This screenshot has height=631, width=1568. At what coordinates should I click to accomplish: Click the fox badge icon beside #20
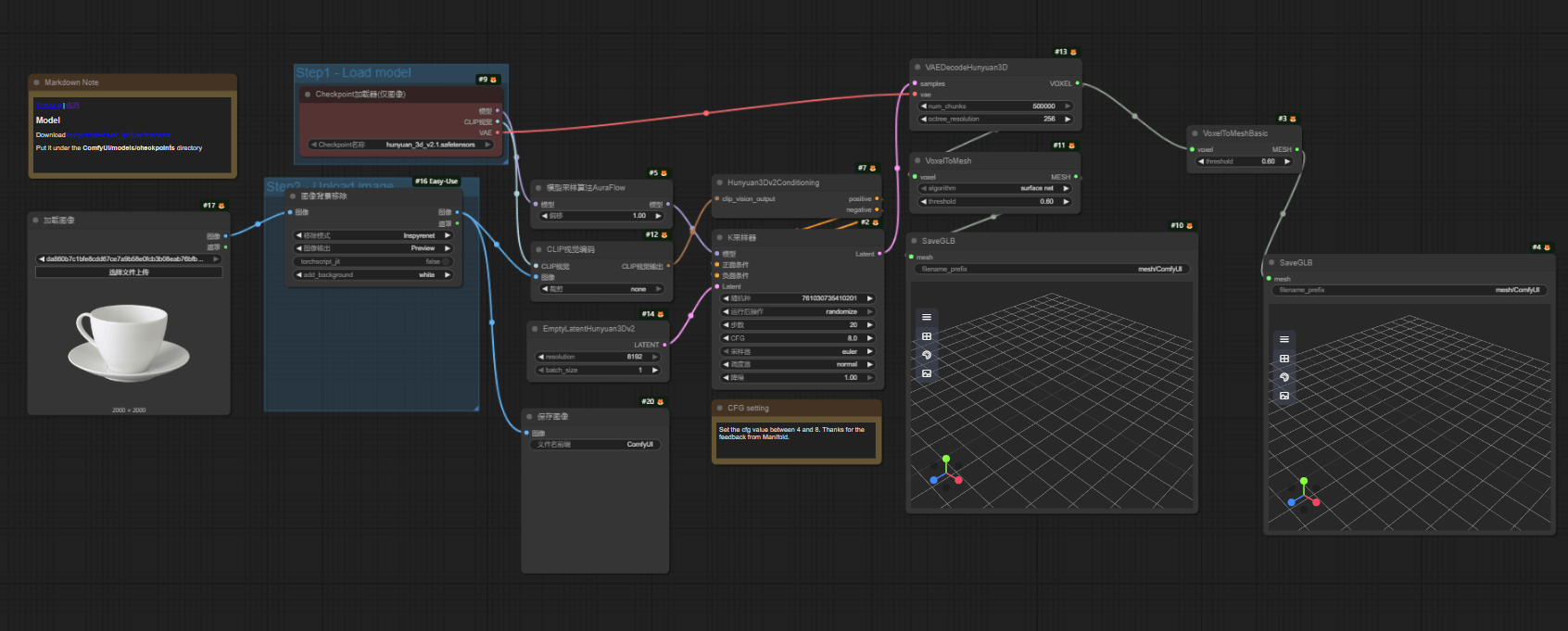point(660,402)
